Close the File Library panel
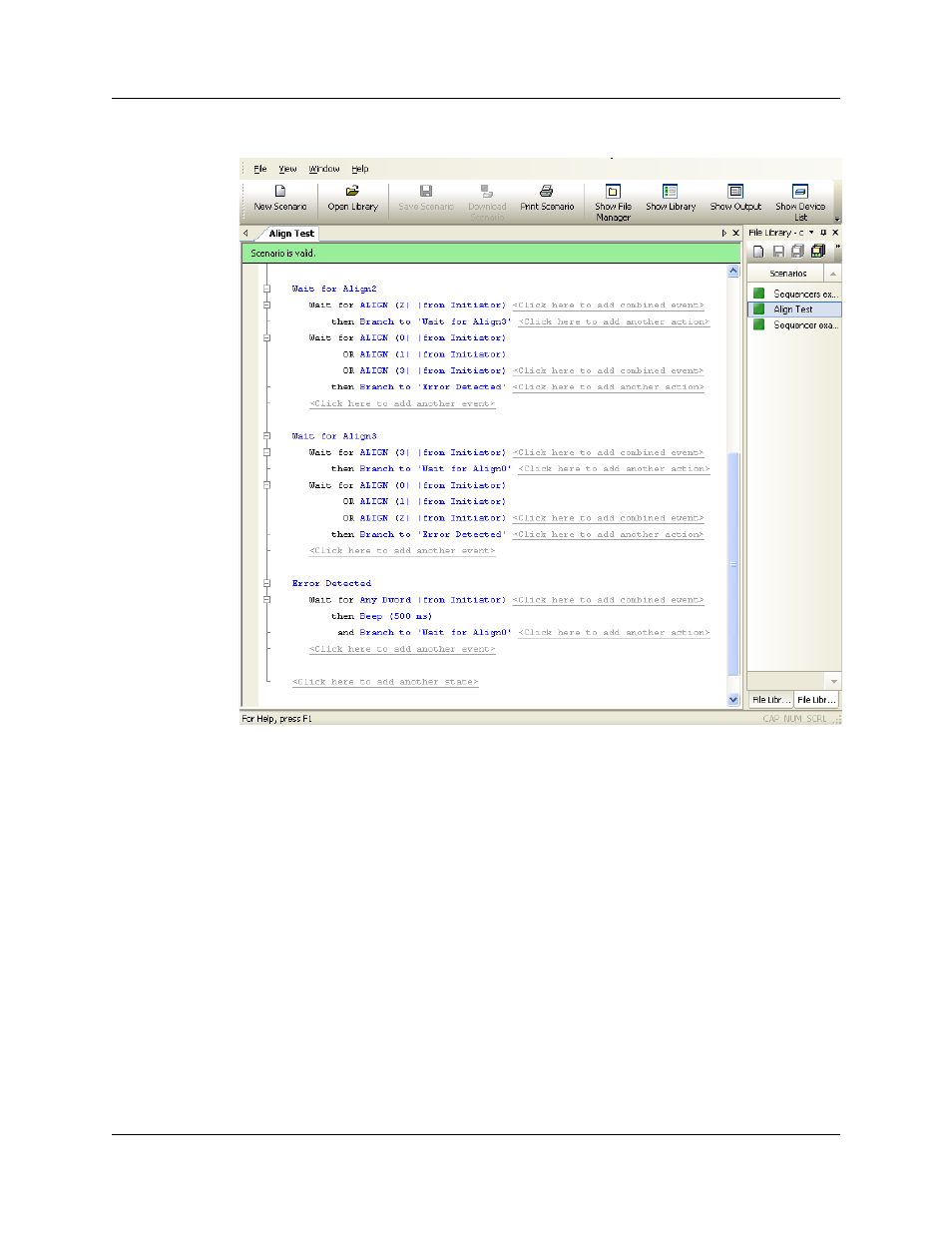The height and width of the screenshot is (1233, 952). (x=835, y=233)
